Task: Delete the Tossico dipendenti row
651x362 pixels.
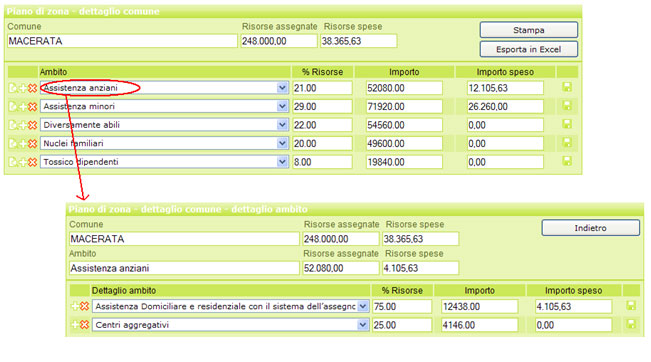Action: tap(32, 162)
